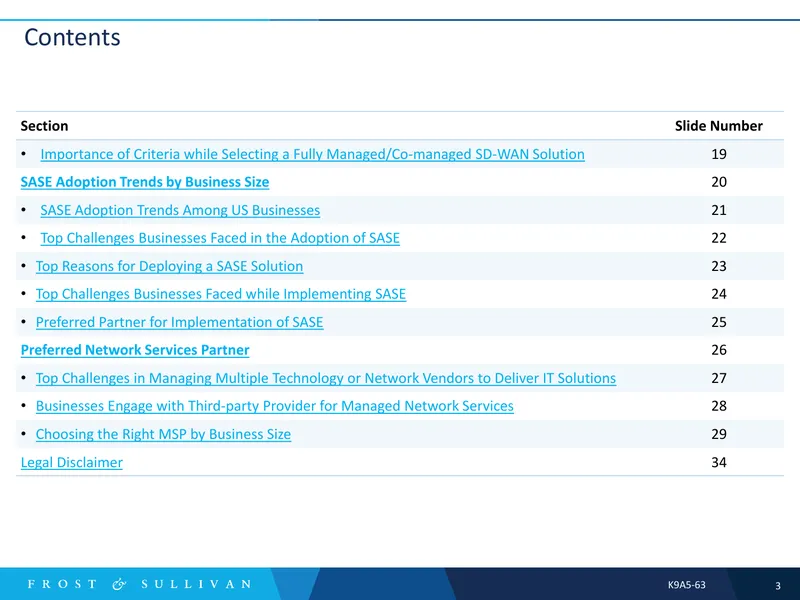Select slide number 26 in the table
The width and height of the screenshot is (800, 600).
(x=719, y=350)
